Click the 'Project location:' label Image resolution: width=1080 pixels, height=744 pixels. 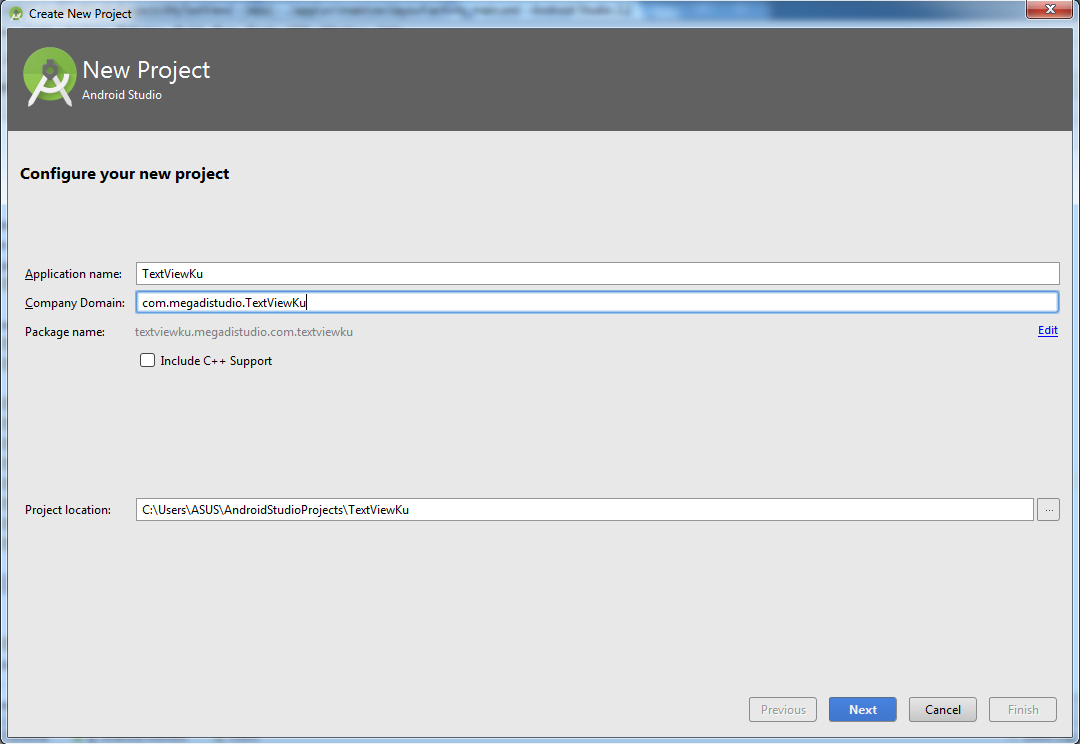68,510
